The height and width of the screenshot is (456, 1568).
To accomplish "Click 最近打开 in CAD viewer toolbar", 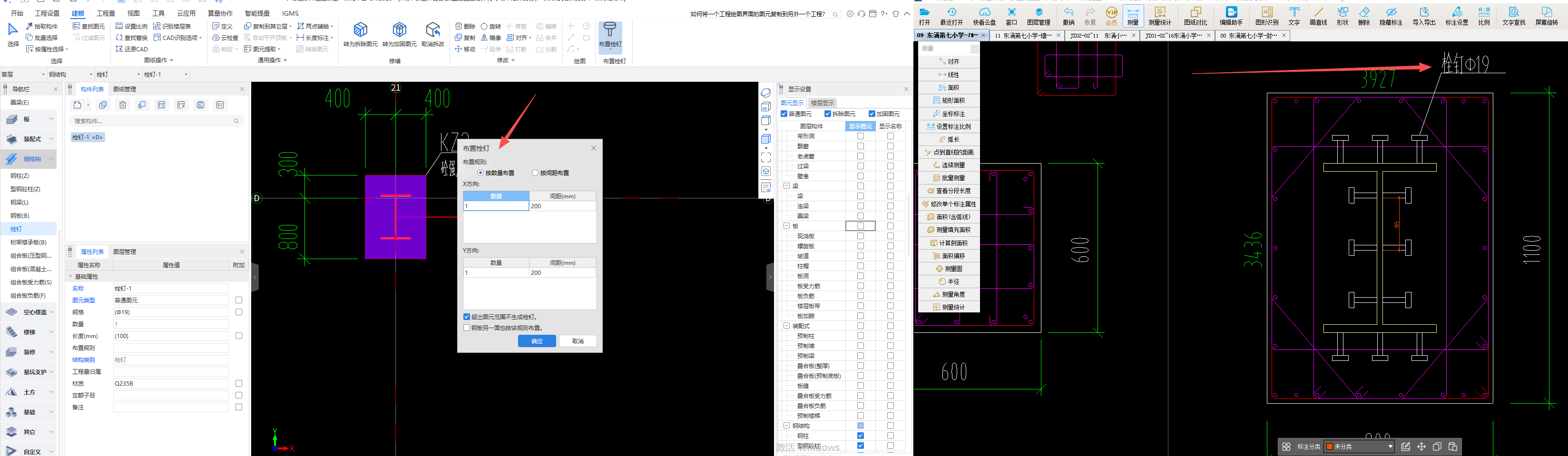I will [951, 17].
